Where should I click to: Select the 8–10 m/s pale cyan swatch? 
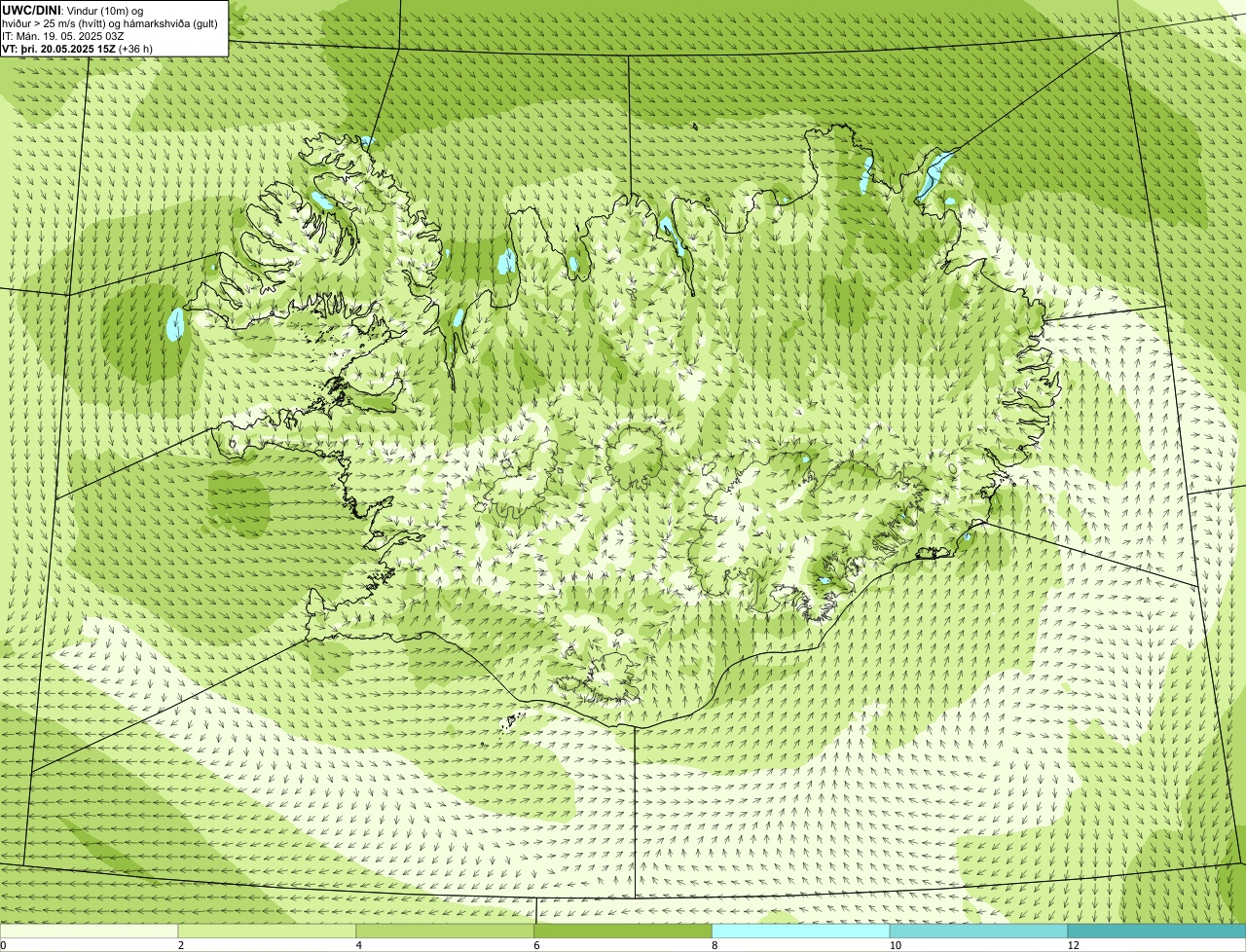point(801,931)
